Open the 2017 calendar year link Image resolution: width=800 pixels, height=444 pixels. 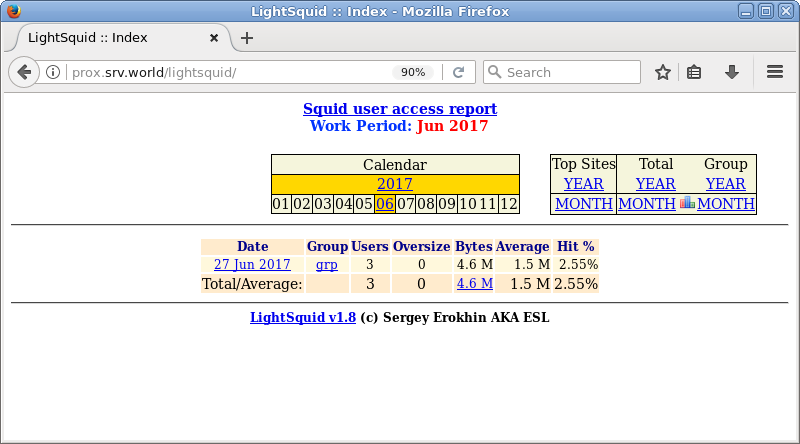(x=395, y=184)
